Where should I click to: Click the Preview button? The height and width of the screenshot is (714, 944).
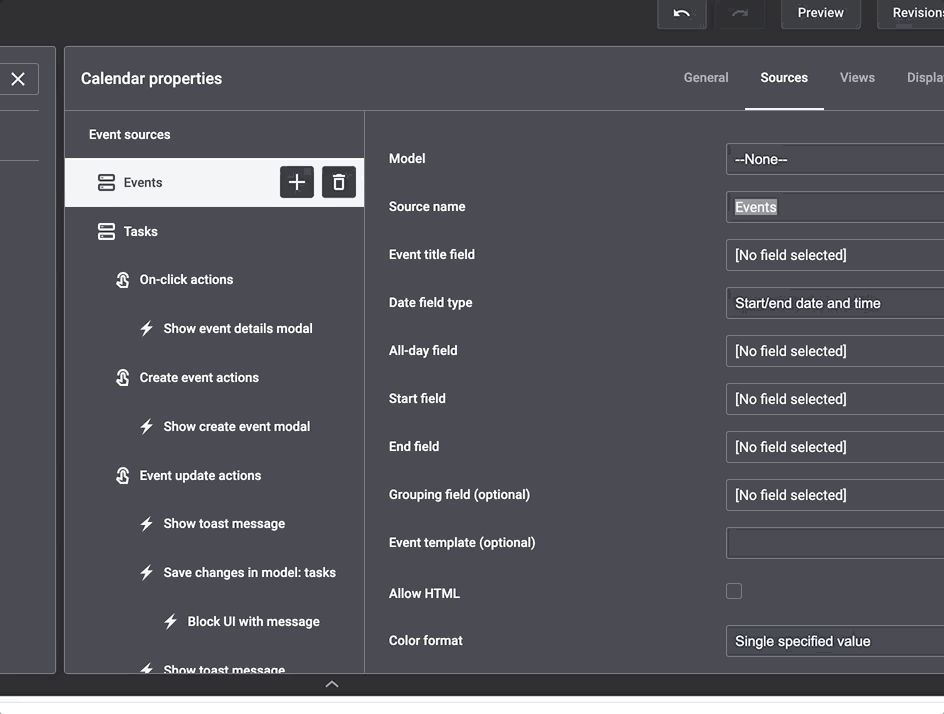(820, 13)
